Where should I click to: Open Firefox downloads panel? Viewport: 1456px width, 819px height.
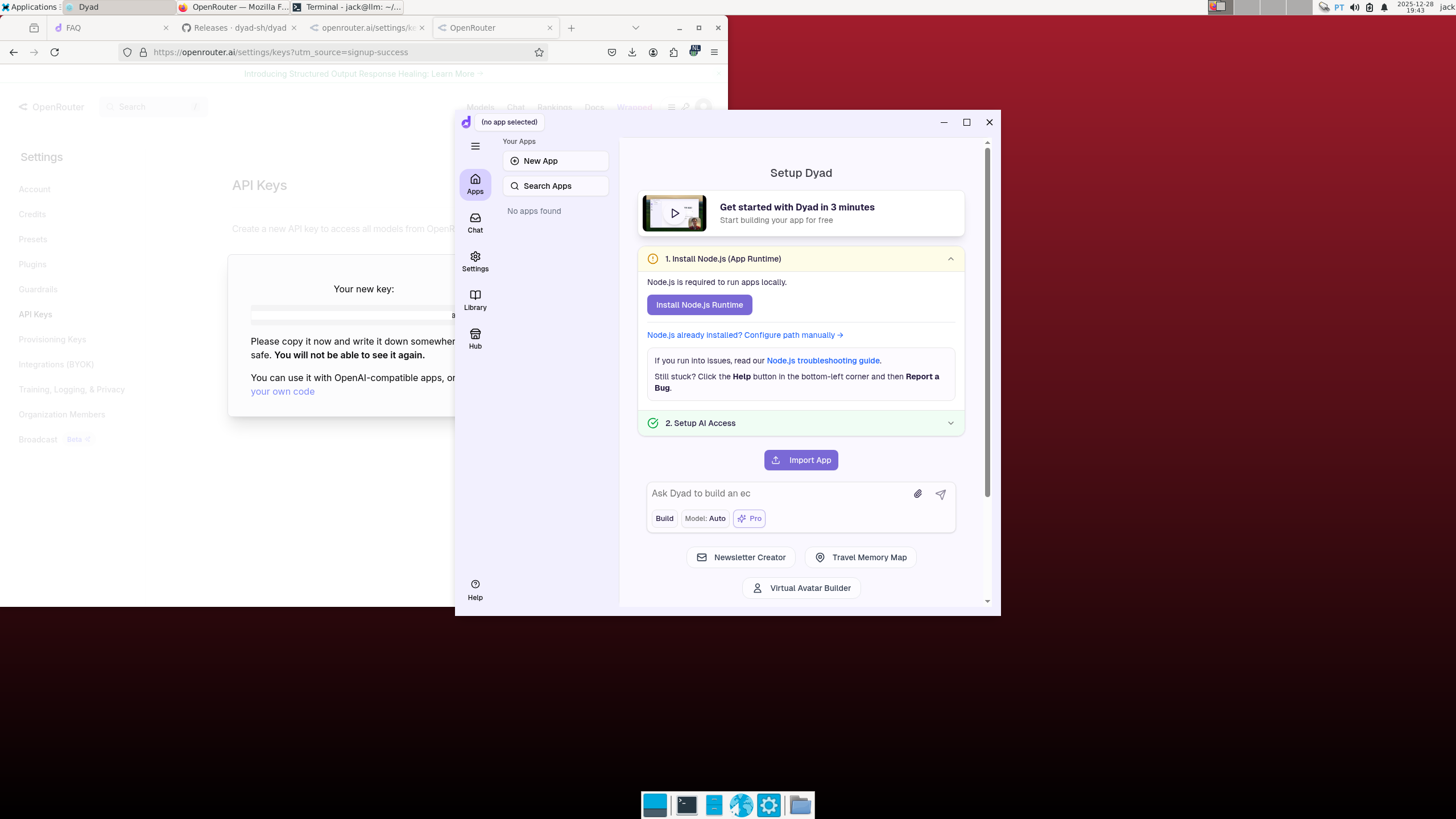(x=632, y=52)
